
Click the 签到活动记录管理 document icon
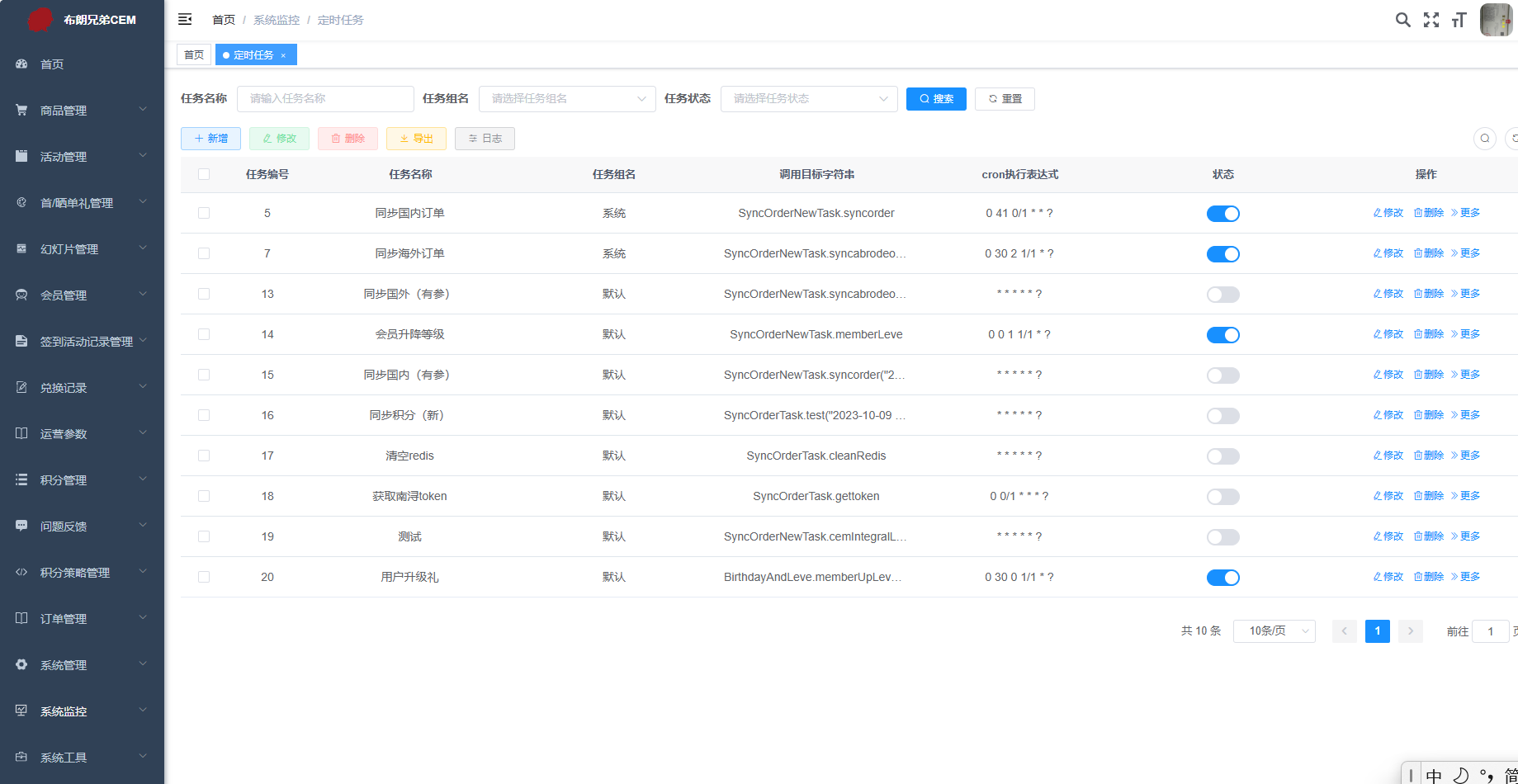21,341
